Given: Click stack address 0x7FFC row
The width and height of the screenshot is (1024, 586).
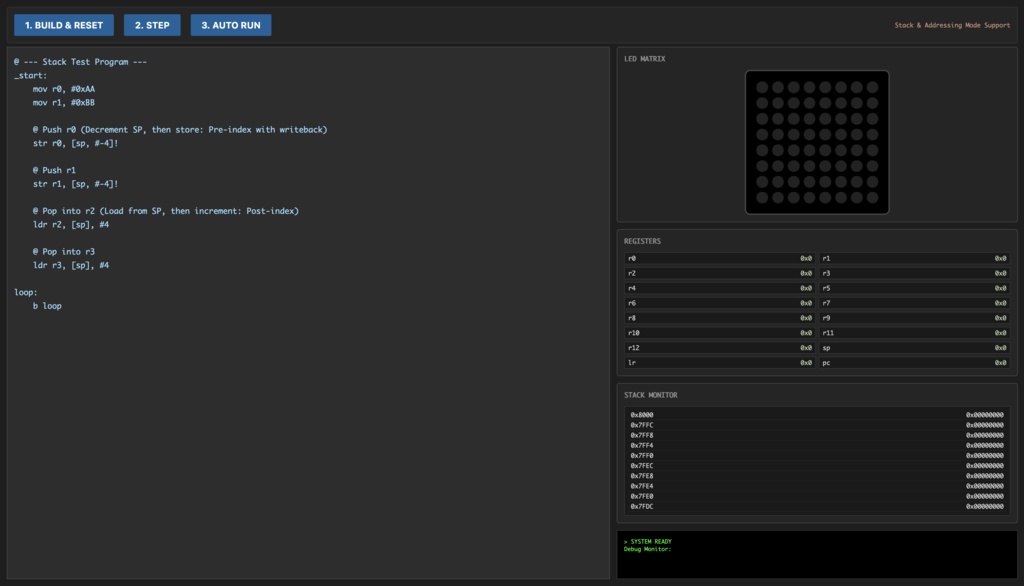Looking at the screenshot, I should [x=817, y=425].
